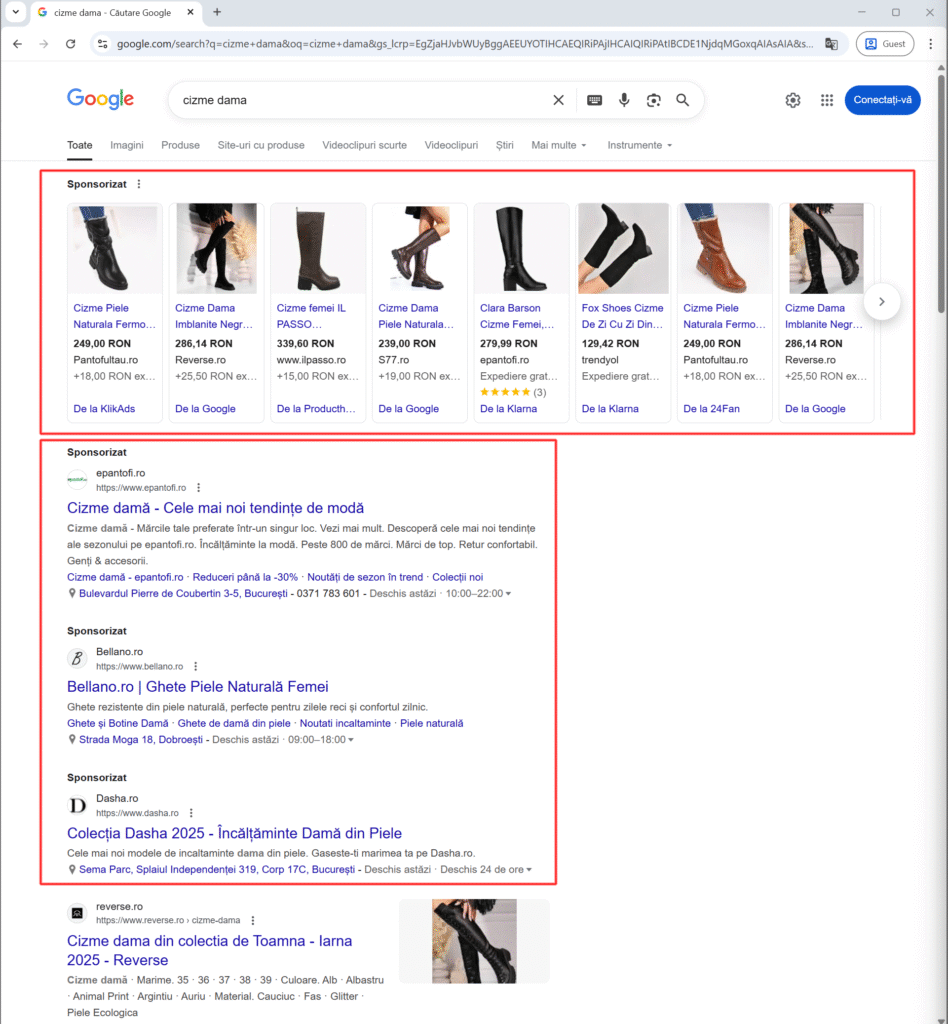This screenshot has height=1024, width=948.
Task: View site information icon in address bar
Action: [103, 44]
